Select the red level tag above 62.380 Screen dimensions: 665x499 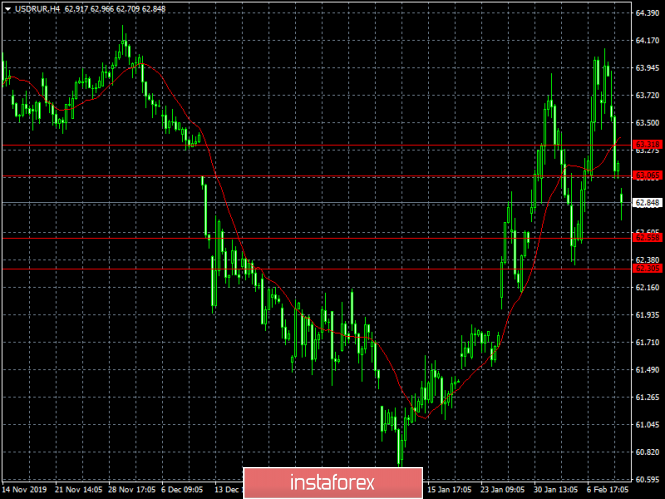coord(646,238)
